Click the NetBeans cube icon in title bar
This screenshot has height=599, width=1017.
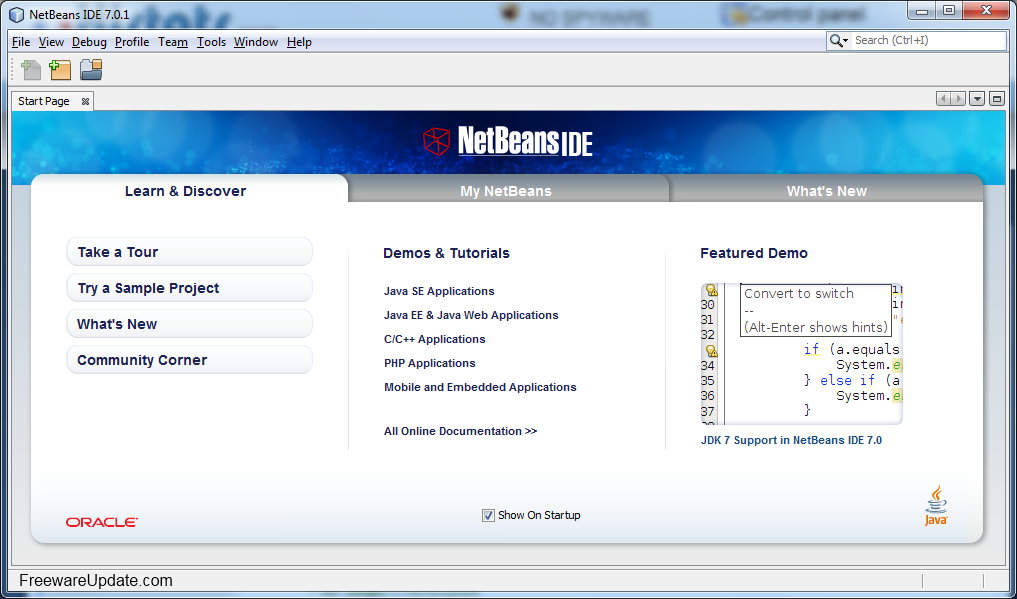pyautogui.click(x=17, y=14)
